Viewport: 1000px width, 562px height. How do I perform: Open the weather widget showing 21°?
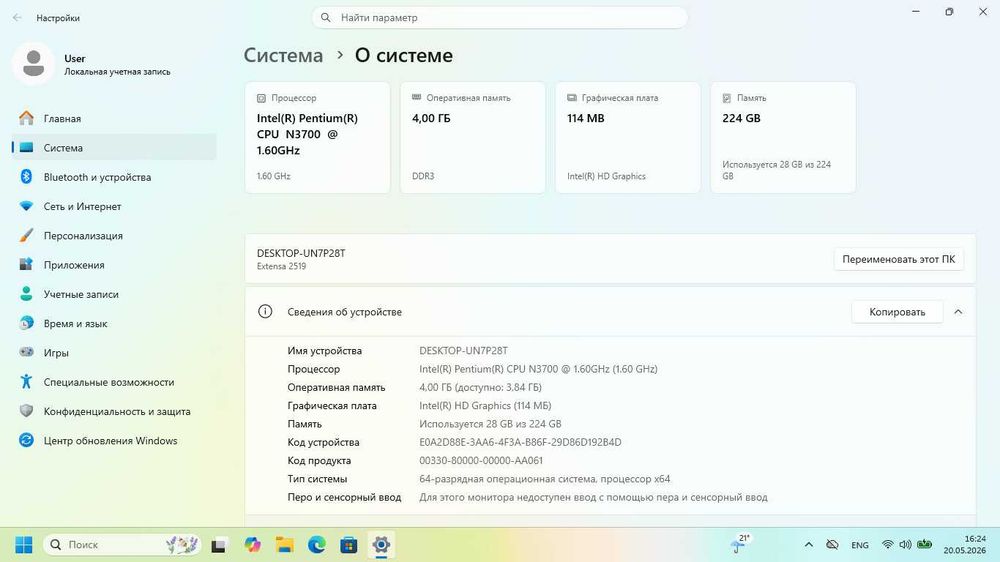pos(740,544)
